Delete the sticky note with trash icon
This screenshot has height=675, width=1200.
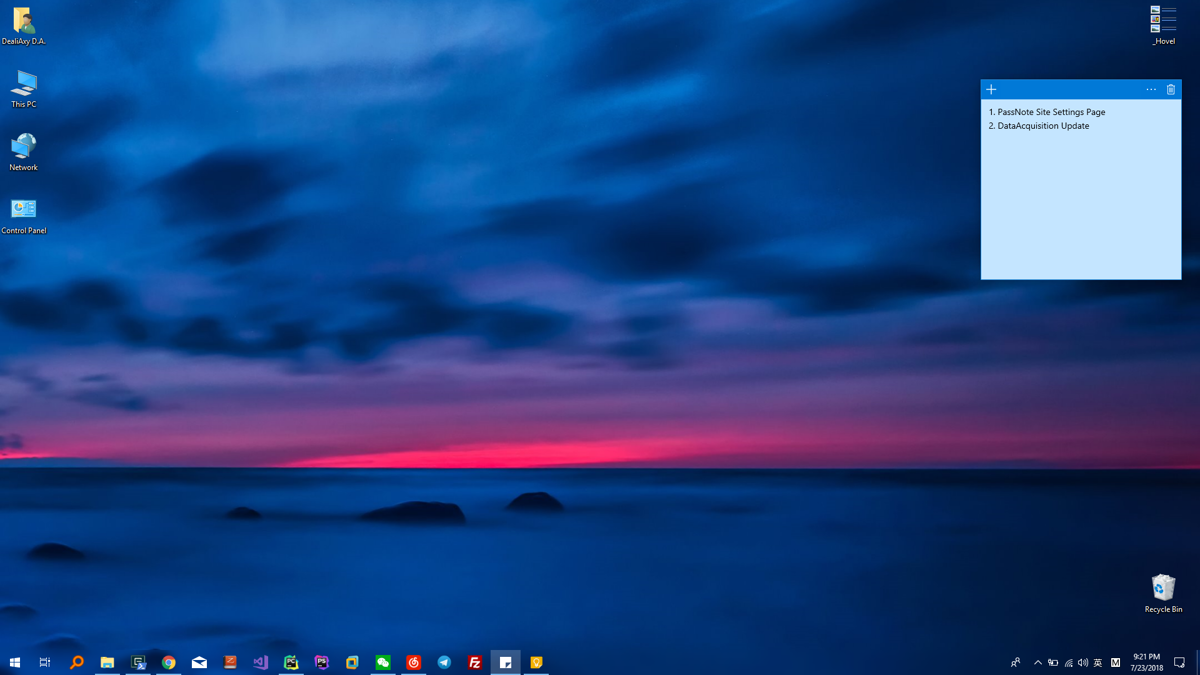1171,90
